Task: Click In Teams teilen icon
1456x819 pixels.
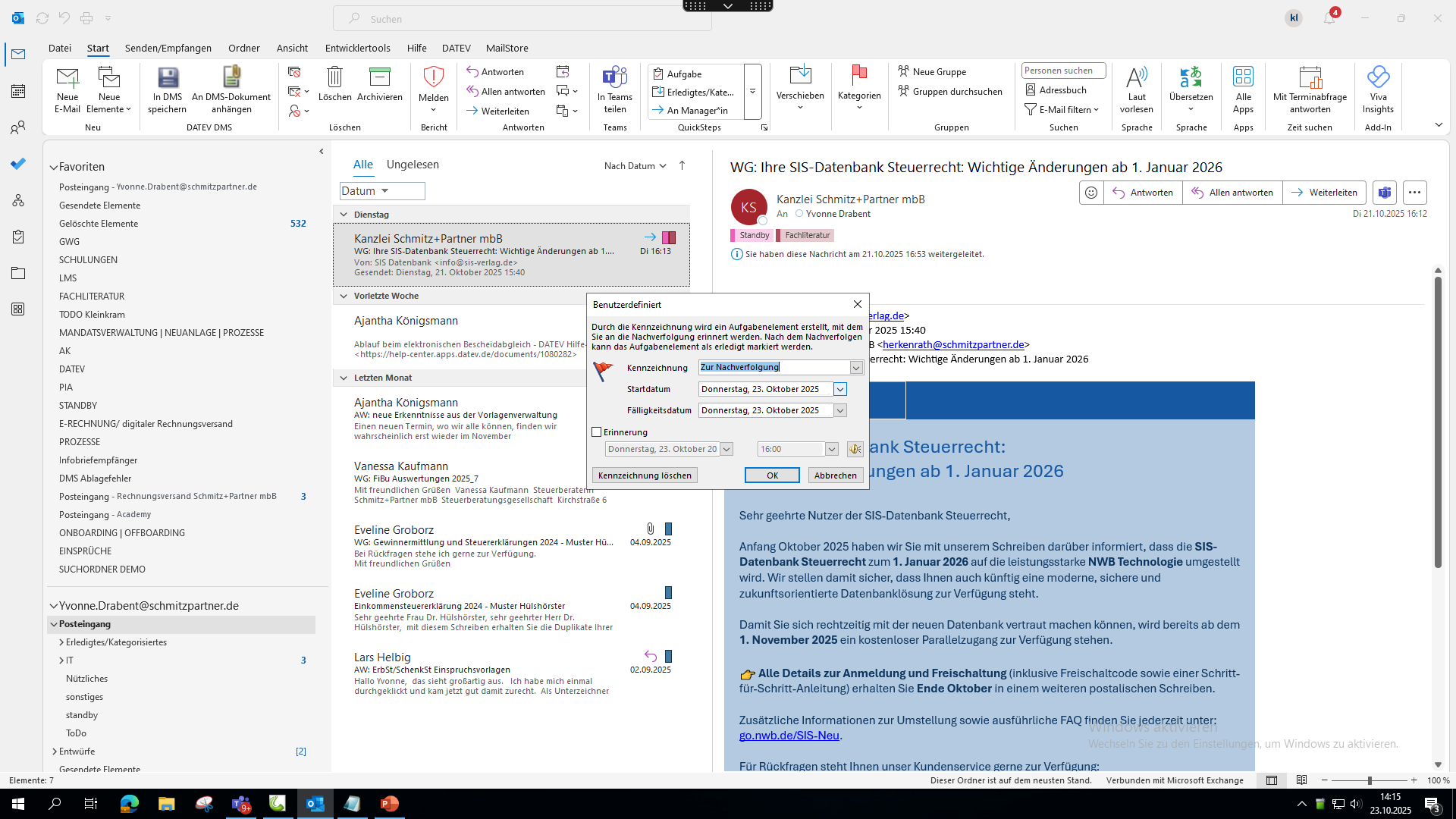Action: [615, 77]
